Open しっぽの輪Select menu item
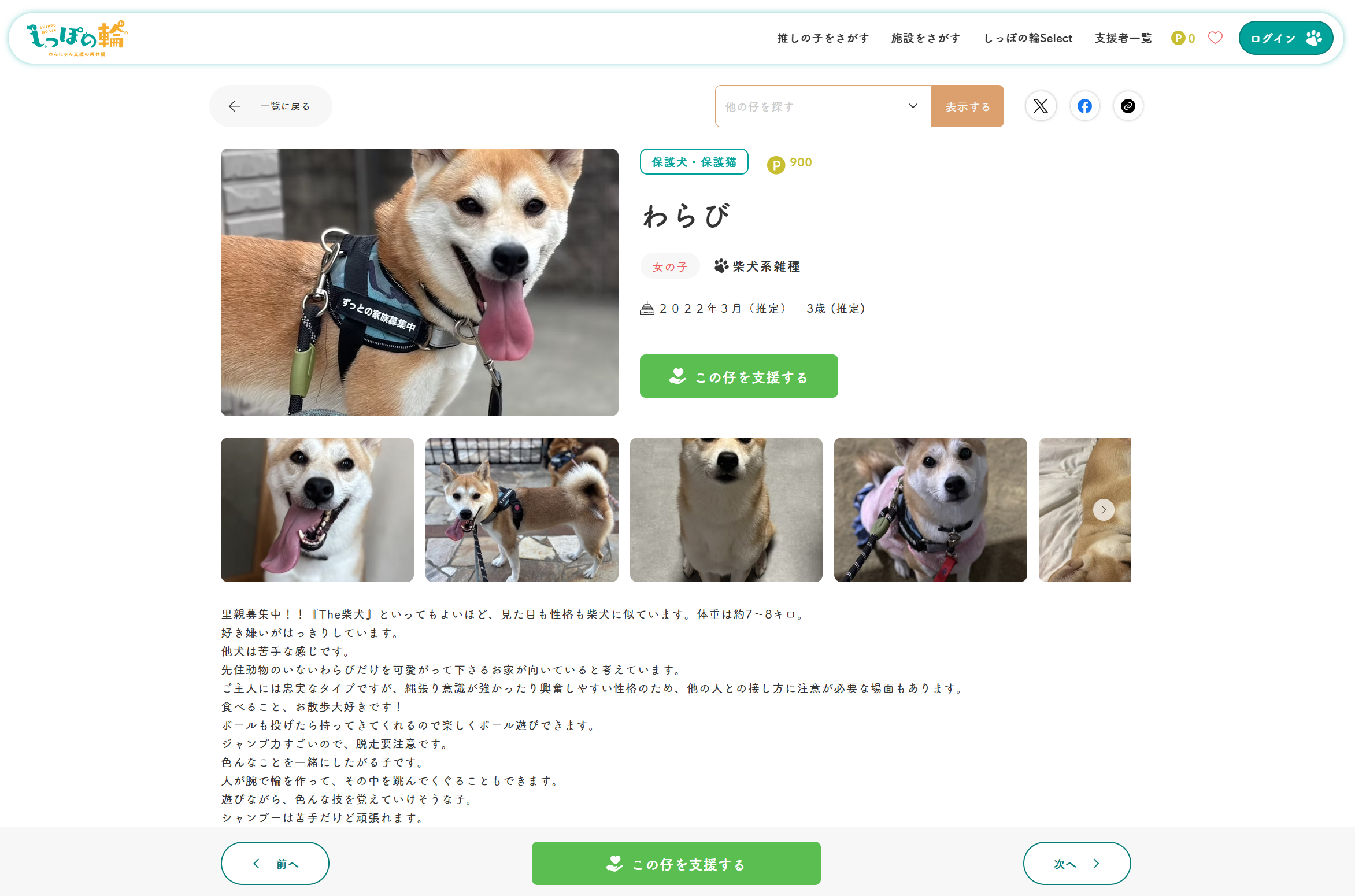 [1028, 38]
